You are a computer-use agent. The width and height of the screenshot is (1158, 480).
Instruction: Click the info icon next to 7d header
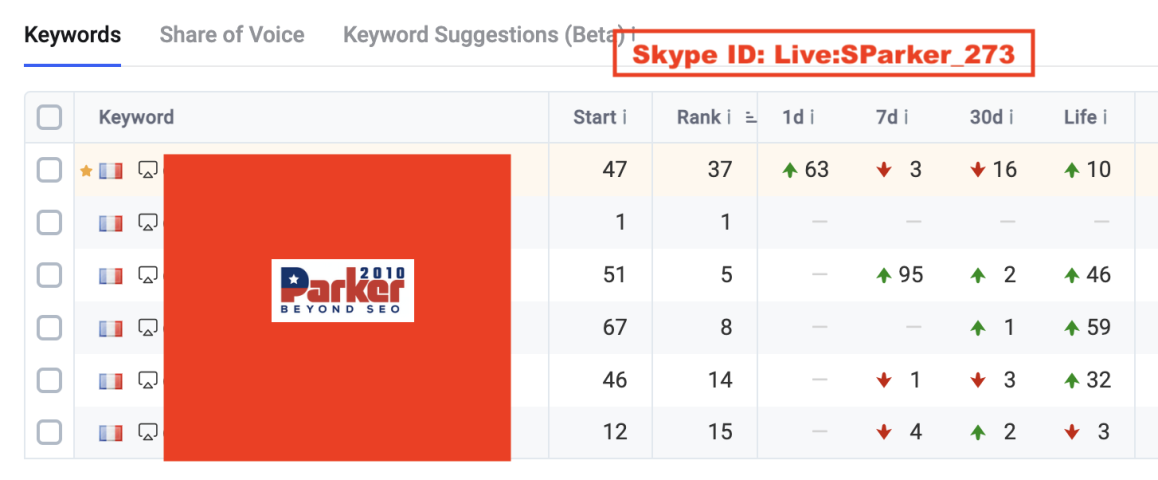tap(906, 117)
